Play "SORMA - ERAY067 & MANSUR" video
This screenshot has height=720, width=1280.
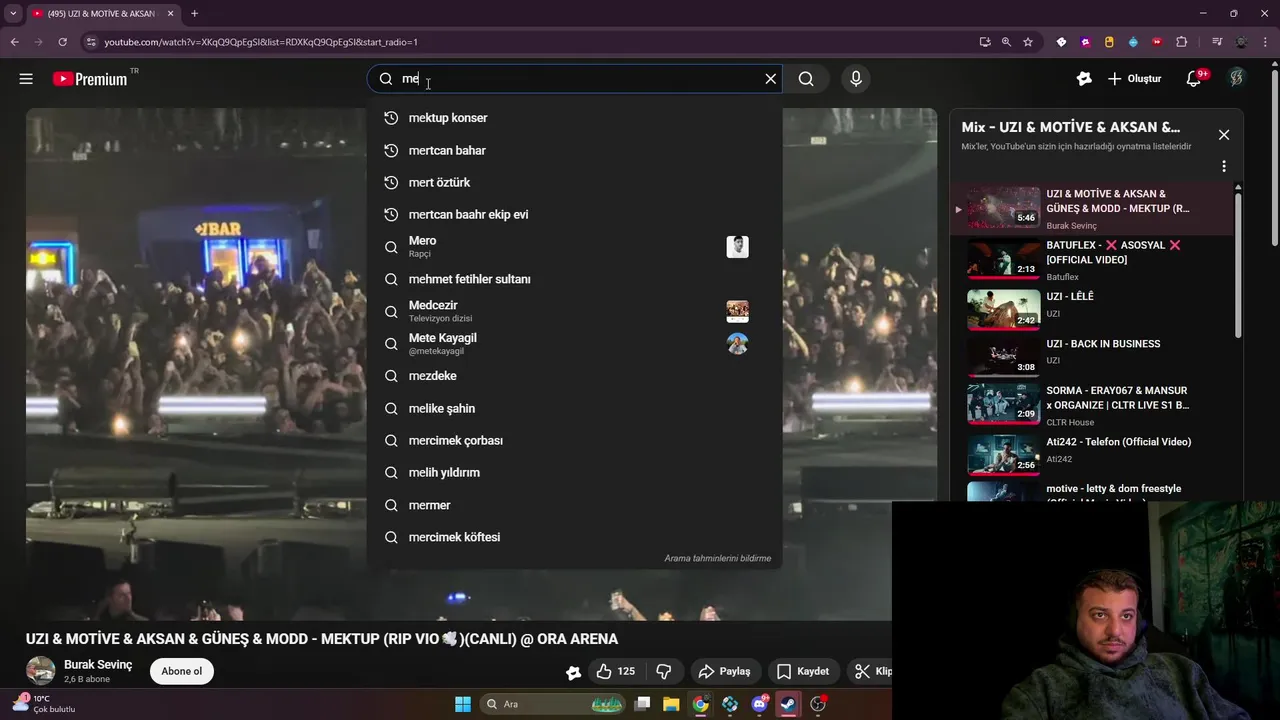[x=1091, y=403]
